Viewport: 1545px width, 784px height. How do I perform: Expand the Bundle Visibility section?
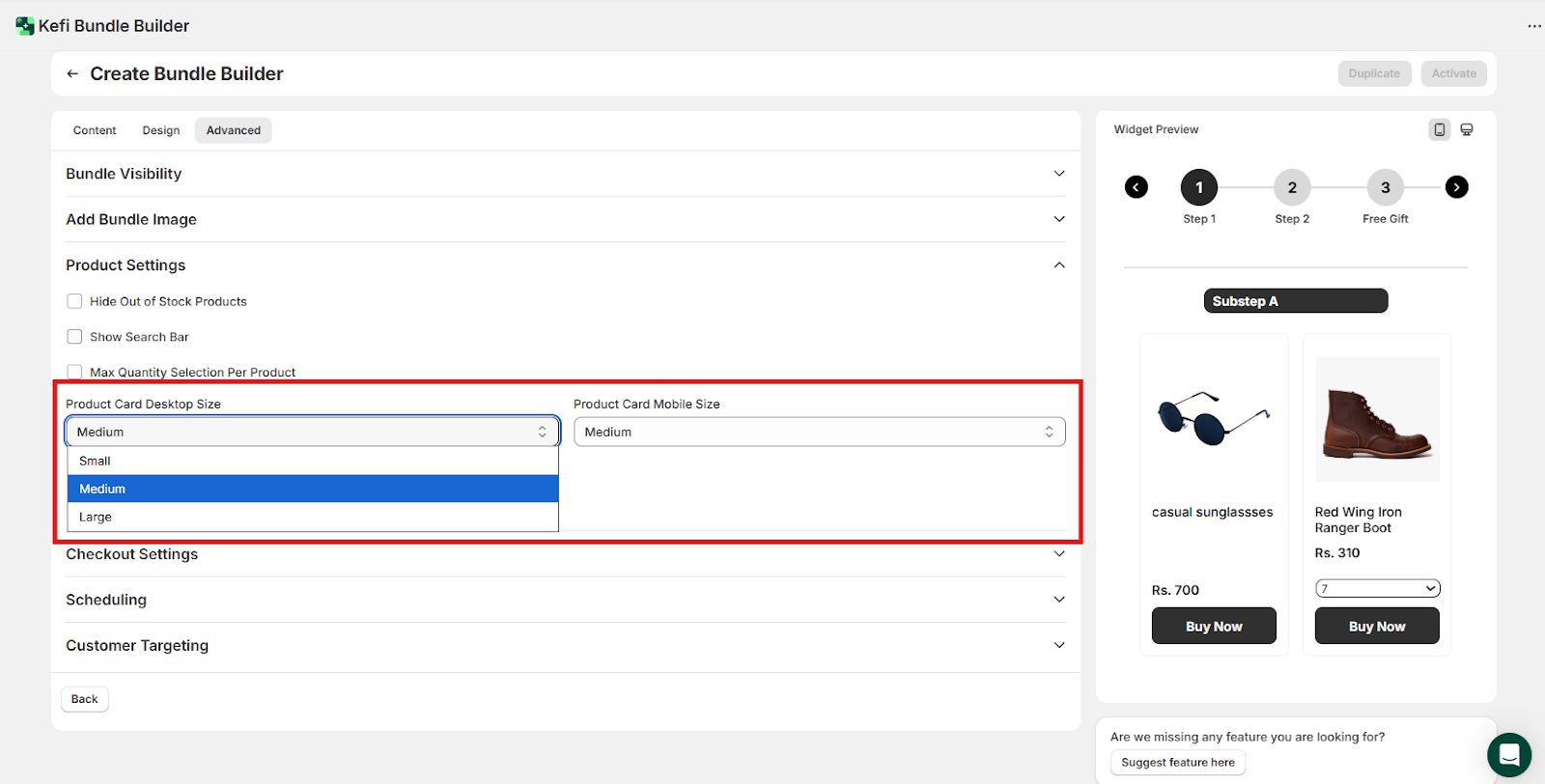565,174
